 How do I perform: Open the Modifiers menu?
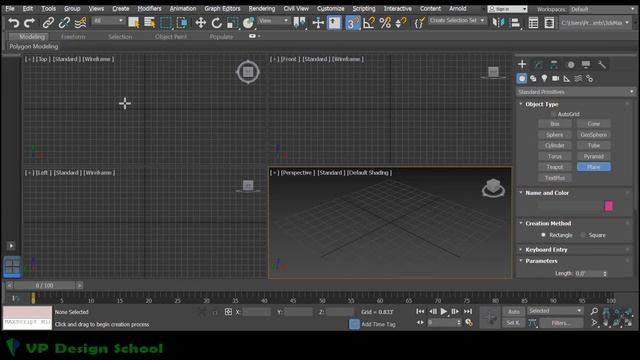pyautogui.click(x=149, y=9)
